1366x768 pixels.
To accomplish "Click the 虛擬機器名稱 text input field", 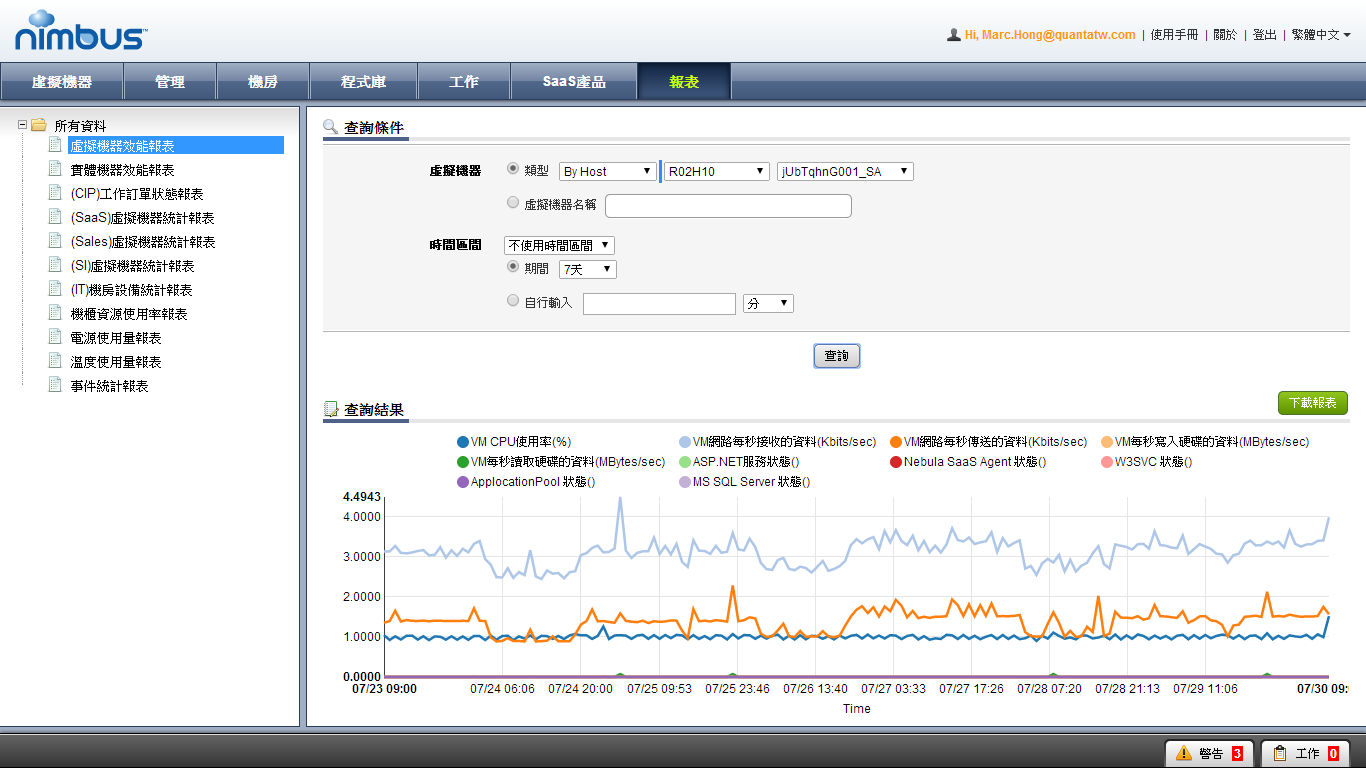I will 728,206.
